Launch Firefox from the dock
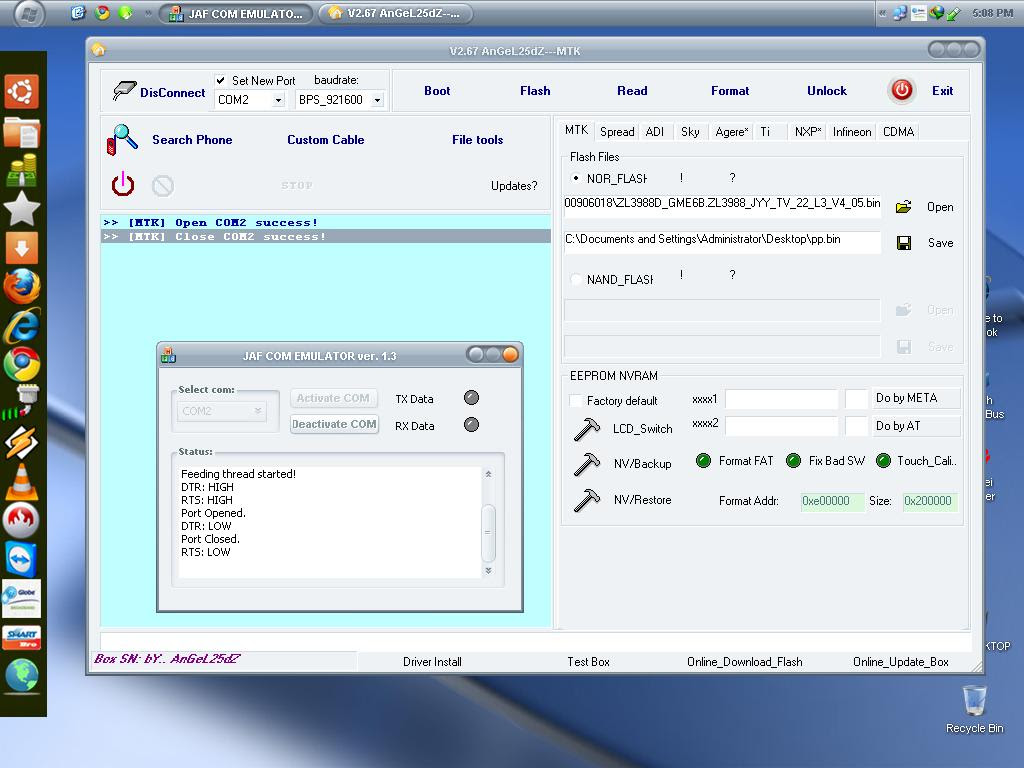Screen dimensions: 1024x768 coord(22,286)
